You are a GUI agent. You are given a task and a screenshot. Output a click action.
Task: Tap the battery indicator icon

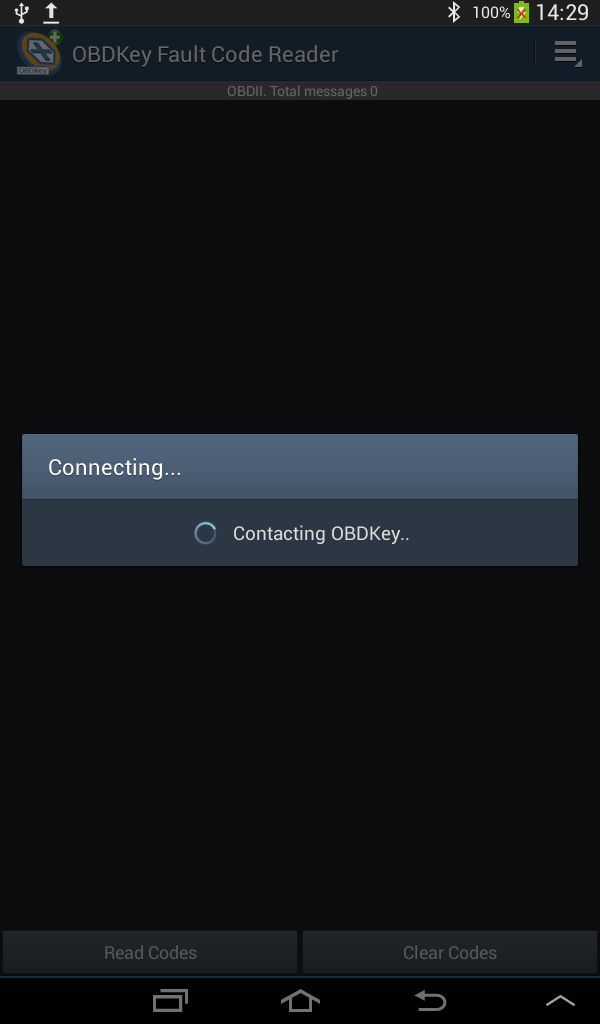(x=521, y=12)
